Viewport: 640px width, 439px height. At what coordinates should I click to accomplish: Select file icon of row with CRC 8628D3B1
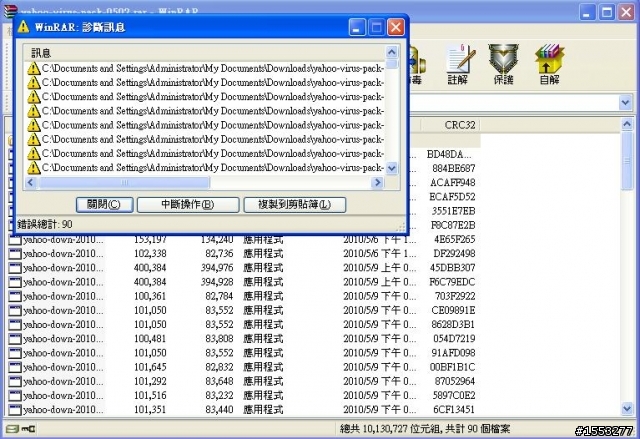pyautogui.click(x=15, y=325)
